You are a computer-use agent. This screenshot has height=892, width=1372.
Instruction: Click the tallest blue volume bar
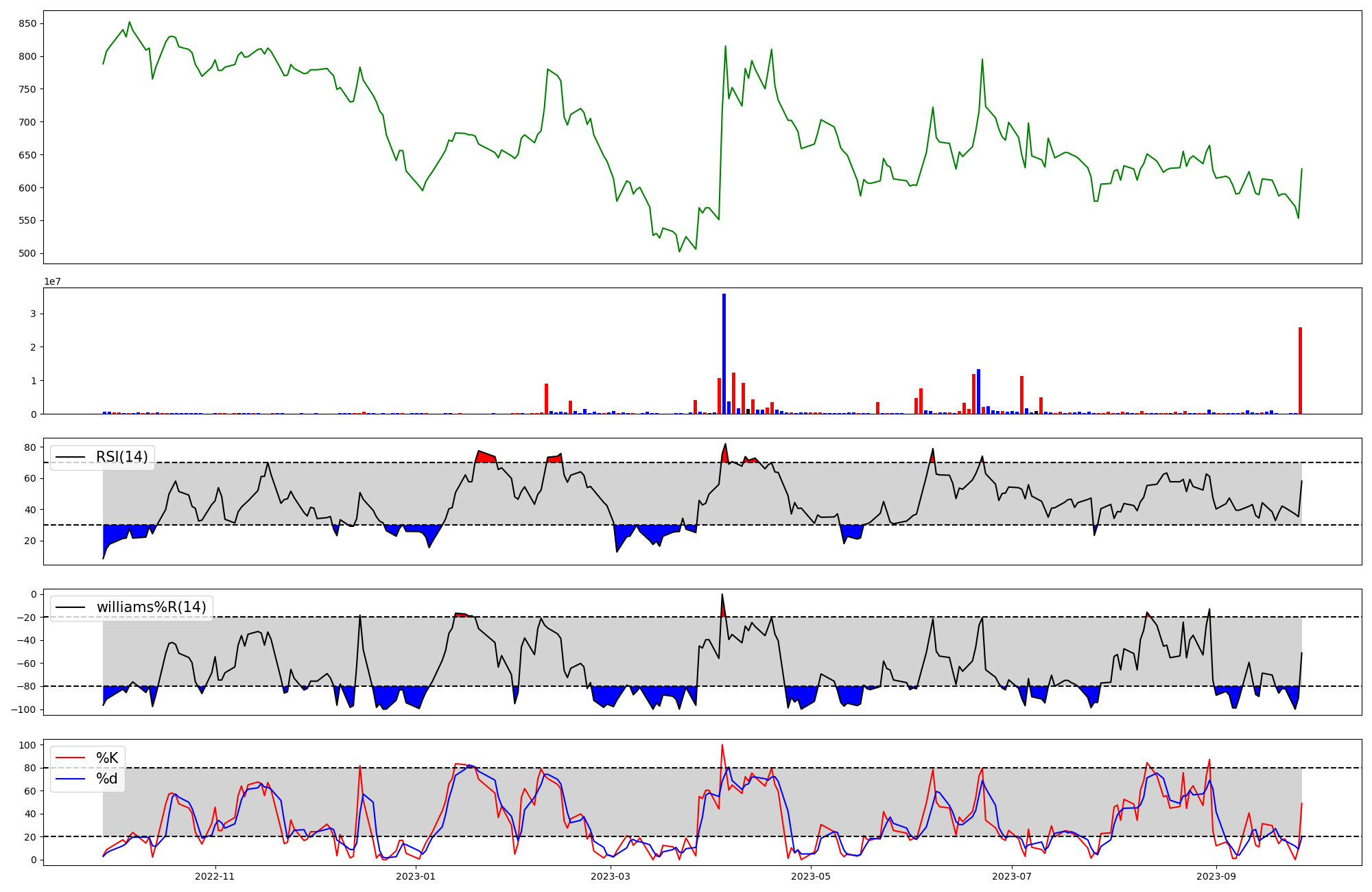[724, 353]
